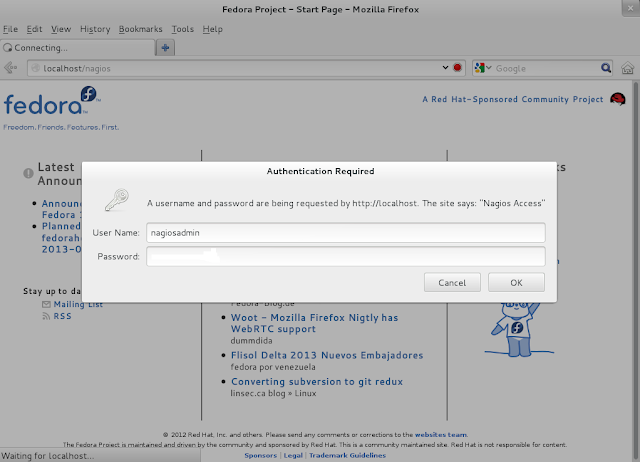Open the Help menu
Viewport: 640px width, 462px height.
[x=213, y=29]
